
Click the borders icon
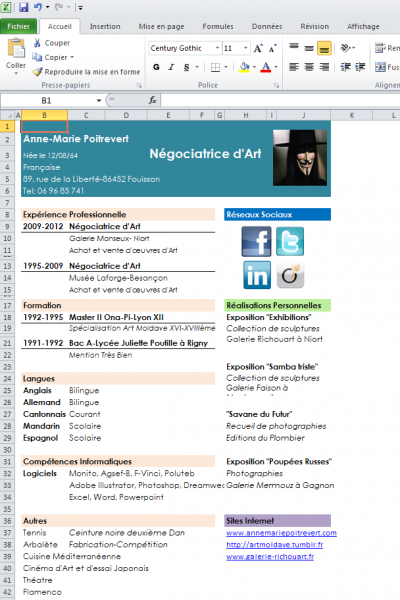pos(216,68)
